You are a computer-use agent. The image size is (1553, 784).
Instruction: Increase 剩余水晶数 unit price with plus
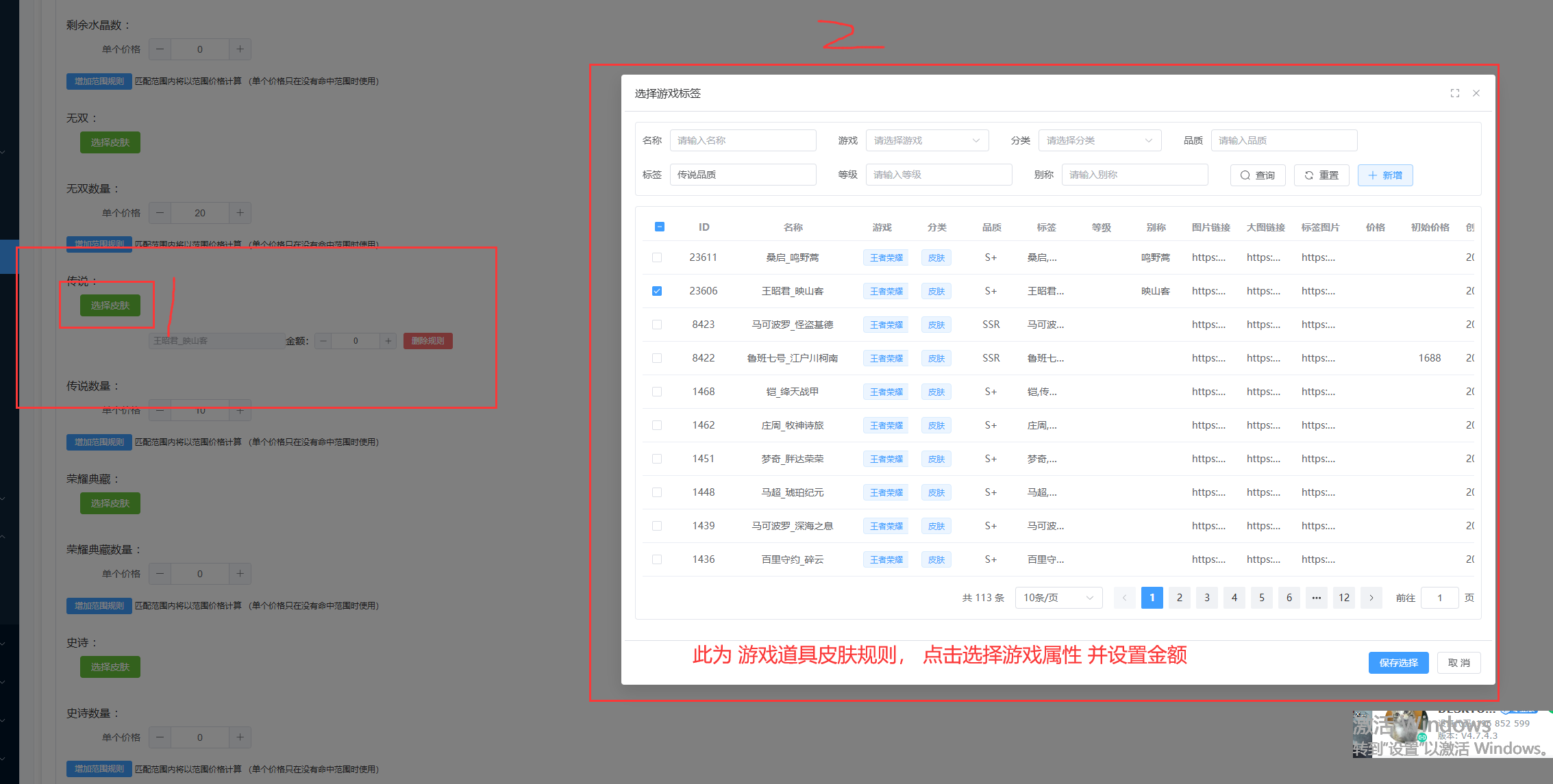point(240,49)
